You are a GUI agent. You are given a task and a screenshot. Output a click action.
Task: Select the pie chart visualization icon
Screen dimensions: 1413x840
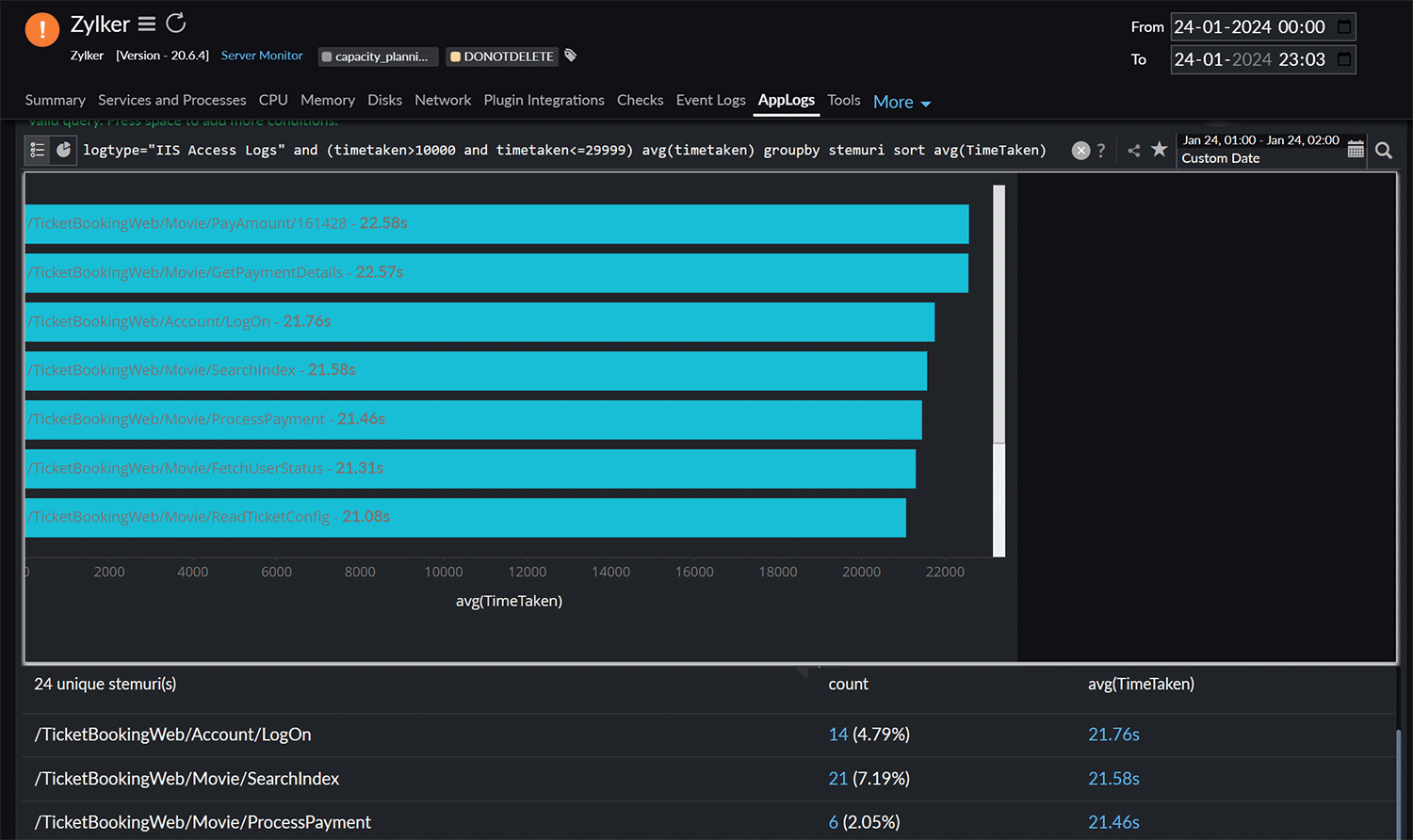[62, 150]
